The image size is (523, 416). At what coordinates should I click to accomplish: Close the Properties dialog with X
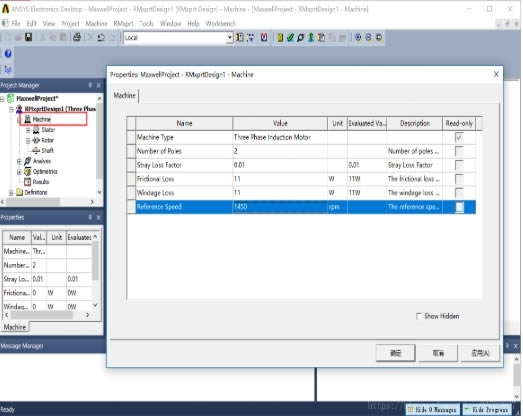point(496,74)
